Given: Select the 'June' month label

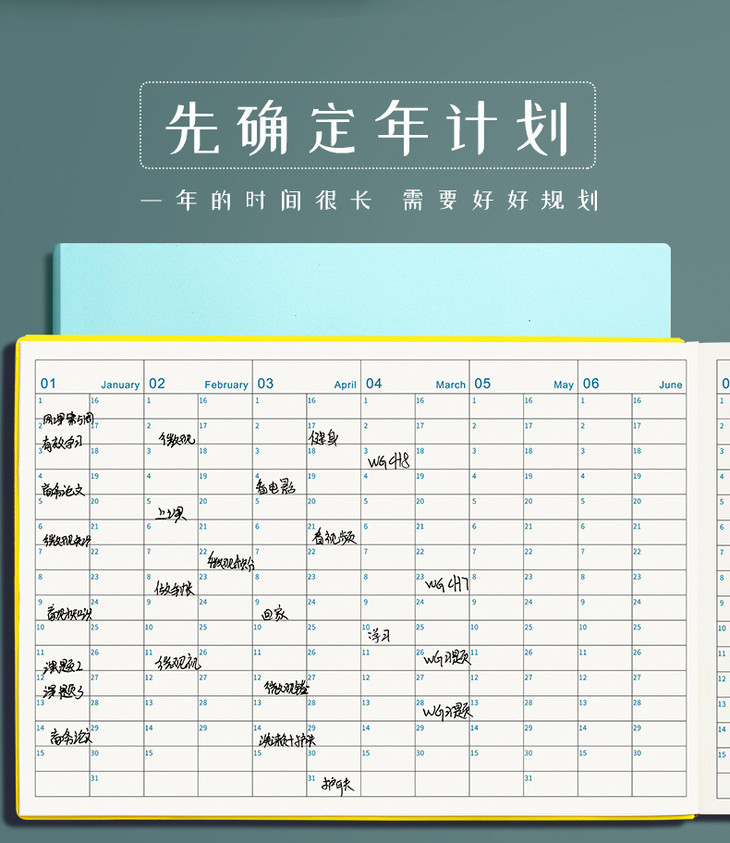Looking at the screenshot, I should [x=670, y=384].
